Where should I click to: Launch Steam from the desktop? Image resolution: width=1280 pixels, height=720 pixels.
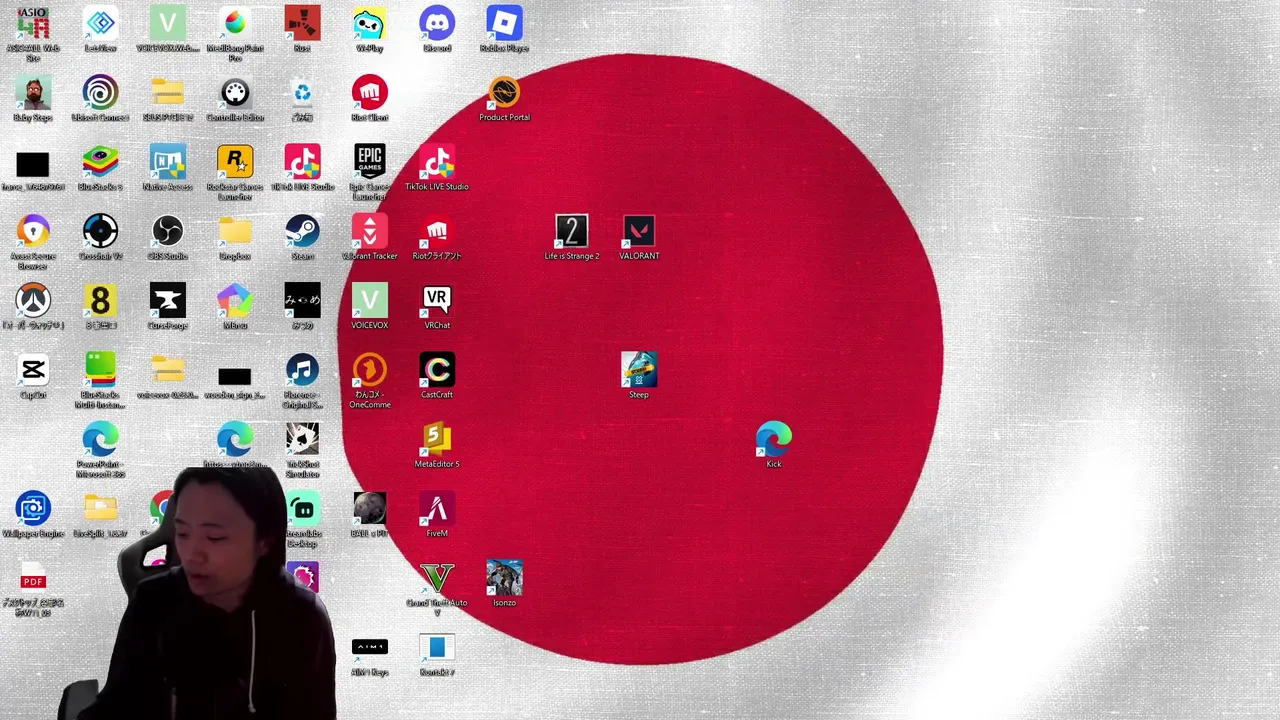302,231
